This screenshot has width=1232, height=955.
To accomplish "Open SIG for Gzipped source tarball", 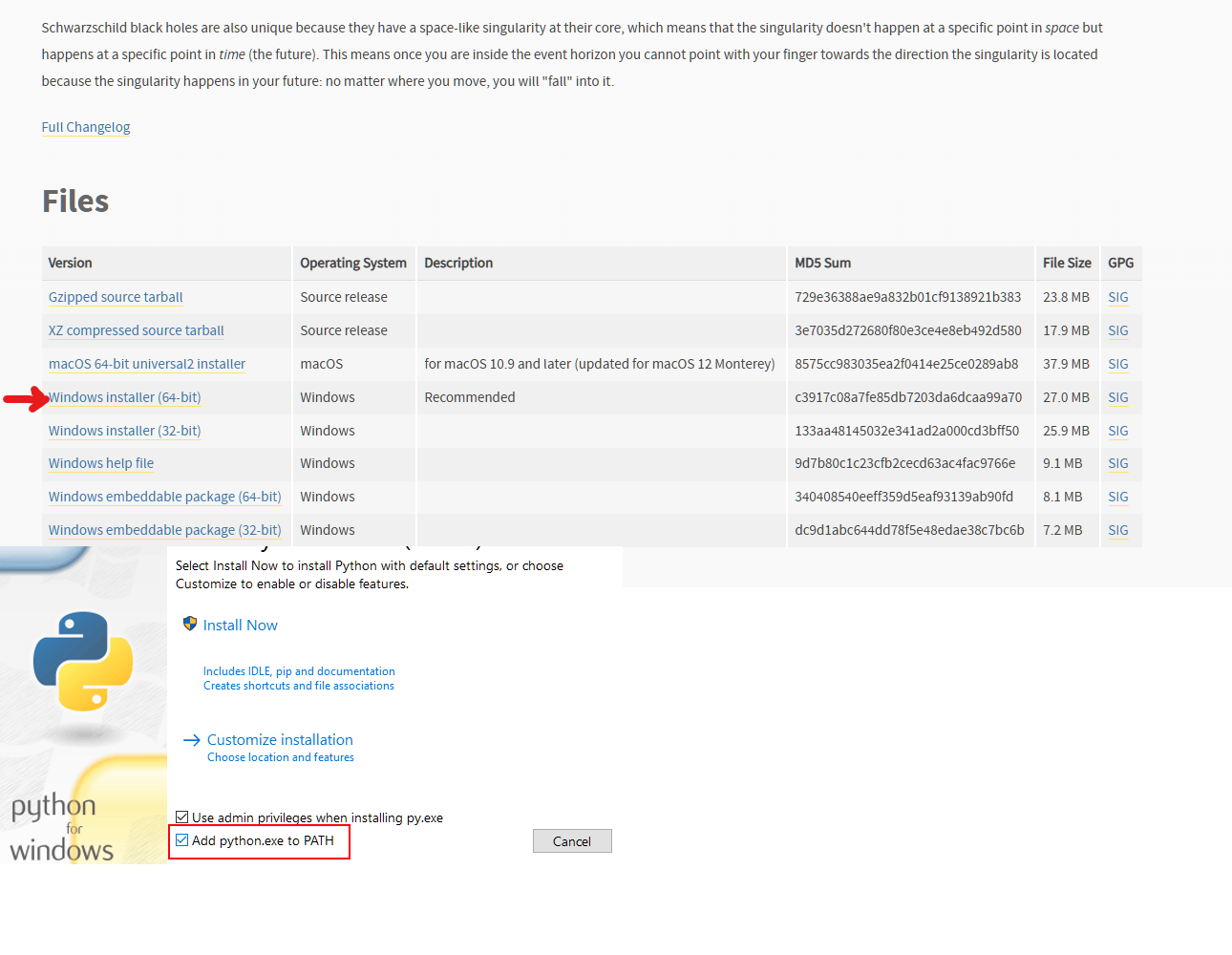I will pyautogui.click(x=1118, y=297).
